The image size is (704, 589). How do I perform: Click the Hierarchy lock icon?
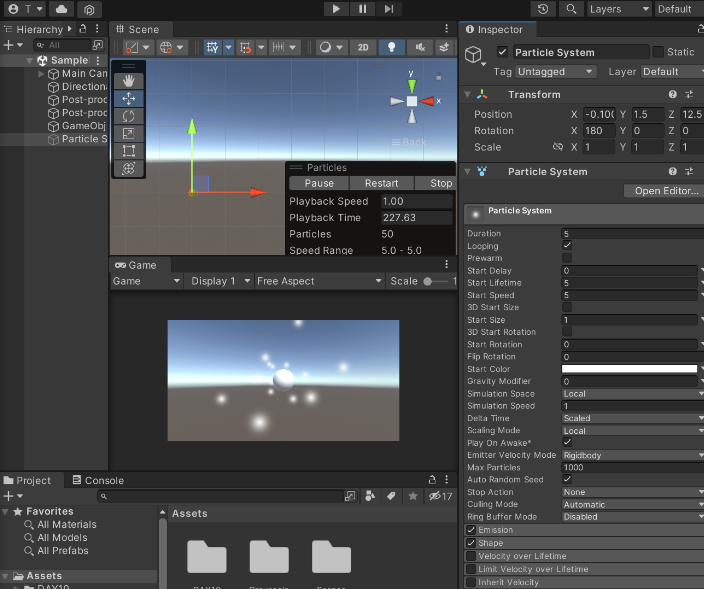pos(83,29)
